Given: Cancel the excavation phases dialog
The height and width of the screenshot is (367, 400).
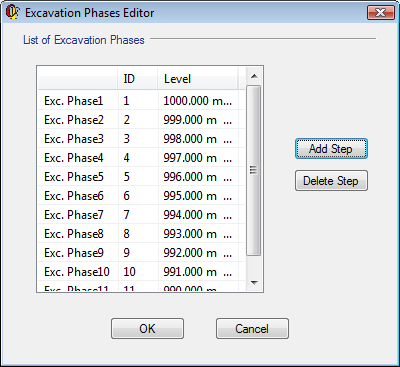Looking at the screenshot, I should click(252, 329).
